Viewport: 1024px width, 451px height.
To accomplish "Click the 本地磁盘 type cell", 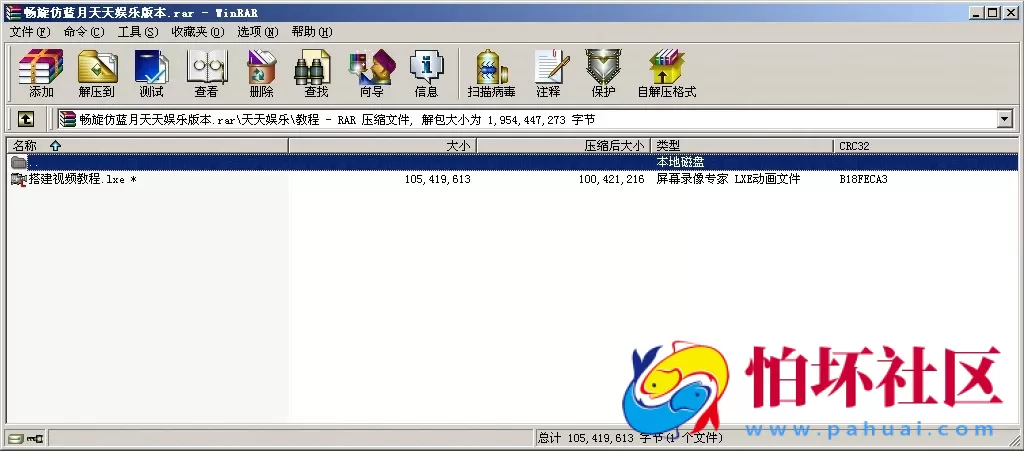I will click(680, 162).
